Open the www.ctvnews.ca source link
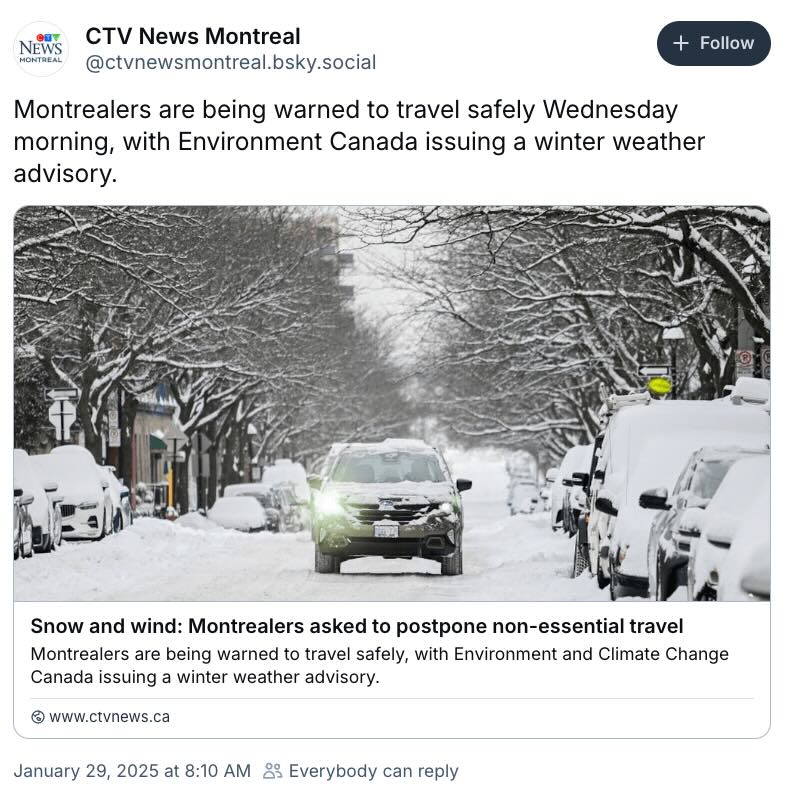792x792 pixels. [110, 717]
